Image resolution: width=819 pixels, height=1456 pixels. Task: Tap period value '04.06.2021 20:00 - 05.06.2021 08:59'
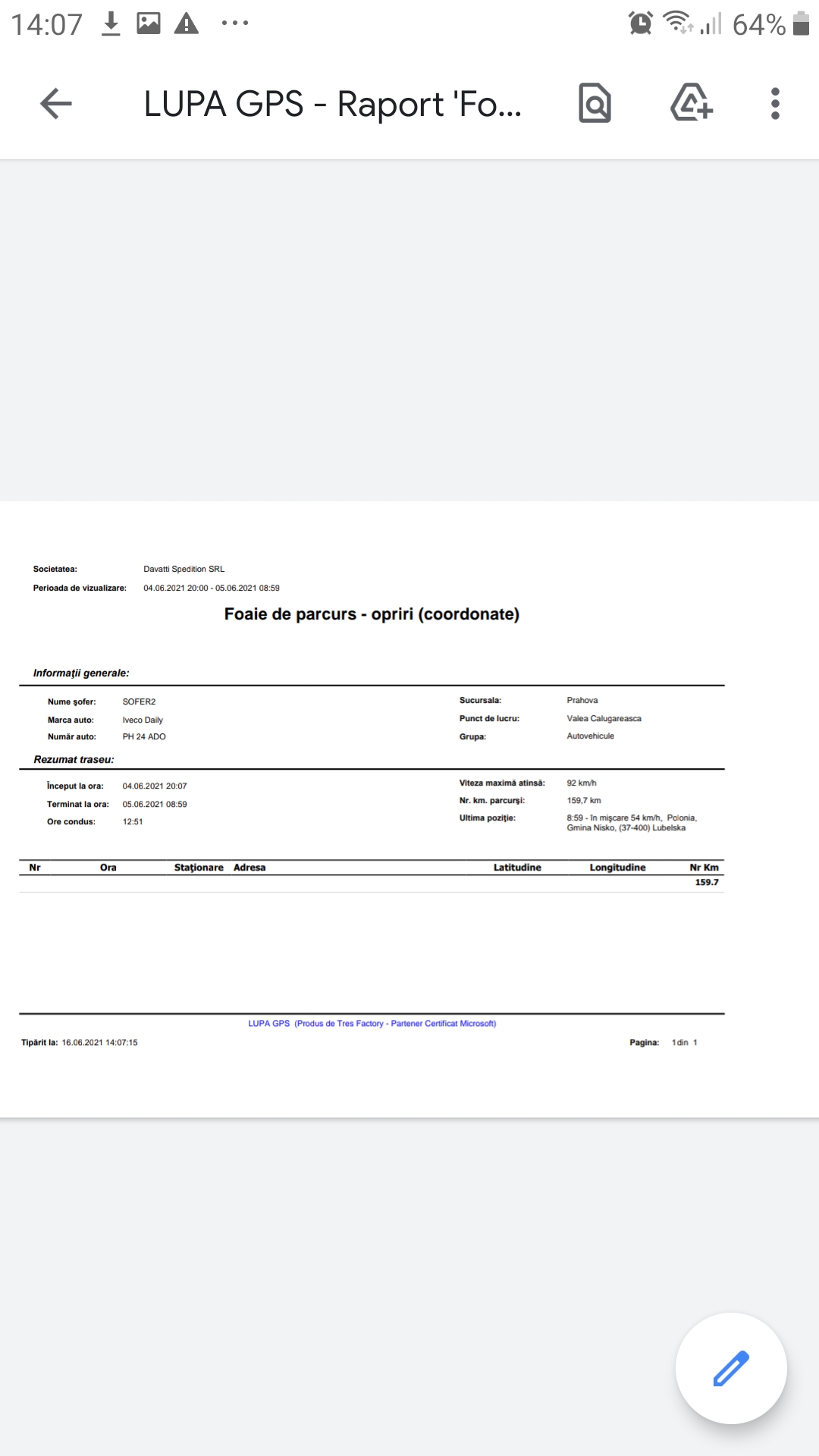click(212, 588)
